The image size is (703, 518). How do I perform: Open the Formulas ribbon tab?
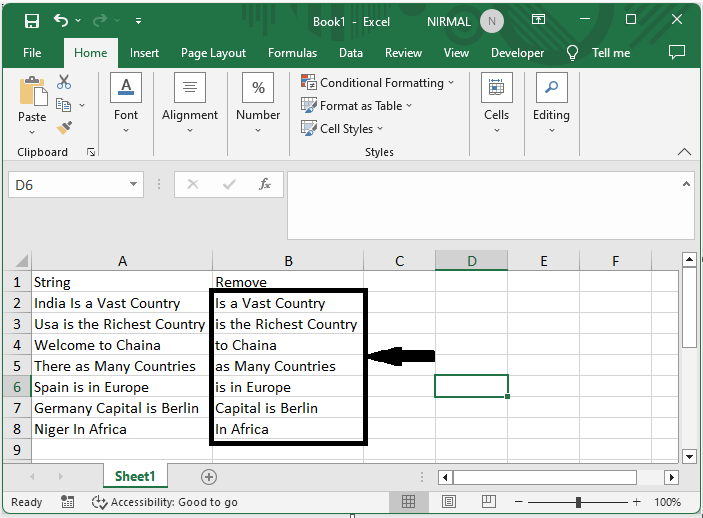(x=292, y=53)
